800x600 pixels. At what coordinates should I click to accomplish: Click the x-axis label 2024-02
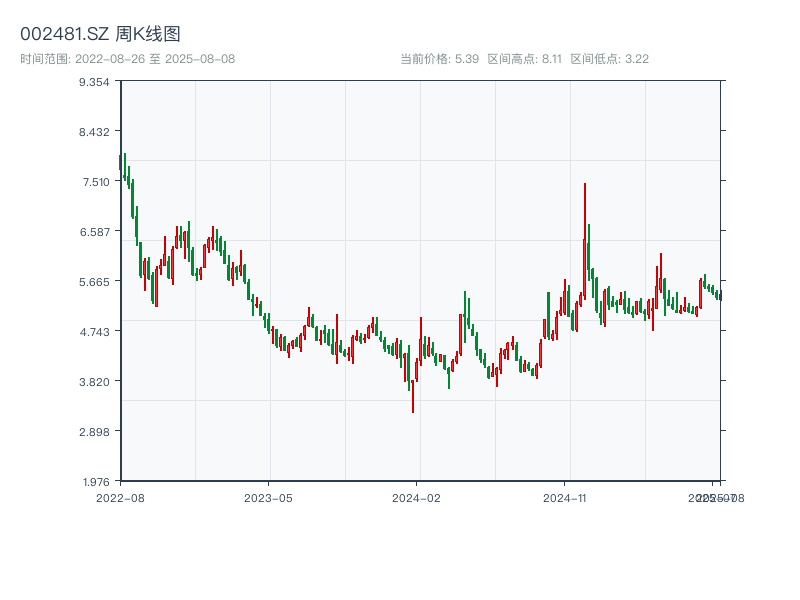(416, 498)
